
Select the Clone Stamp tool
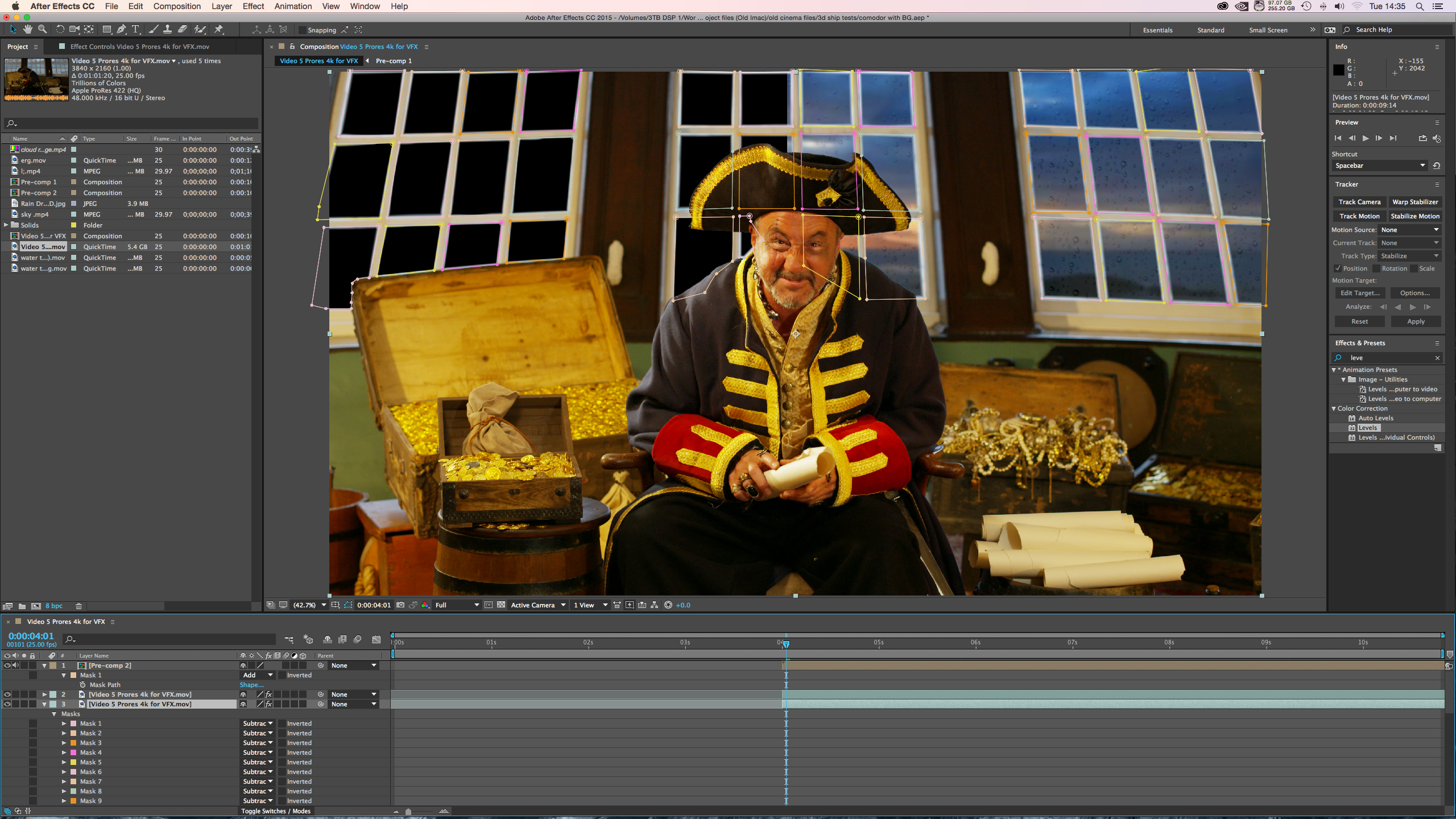pyautogui.click(x=167, y=30)
